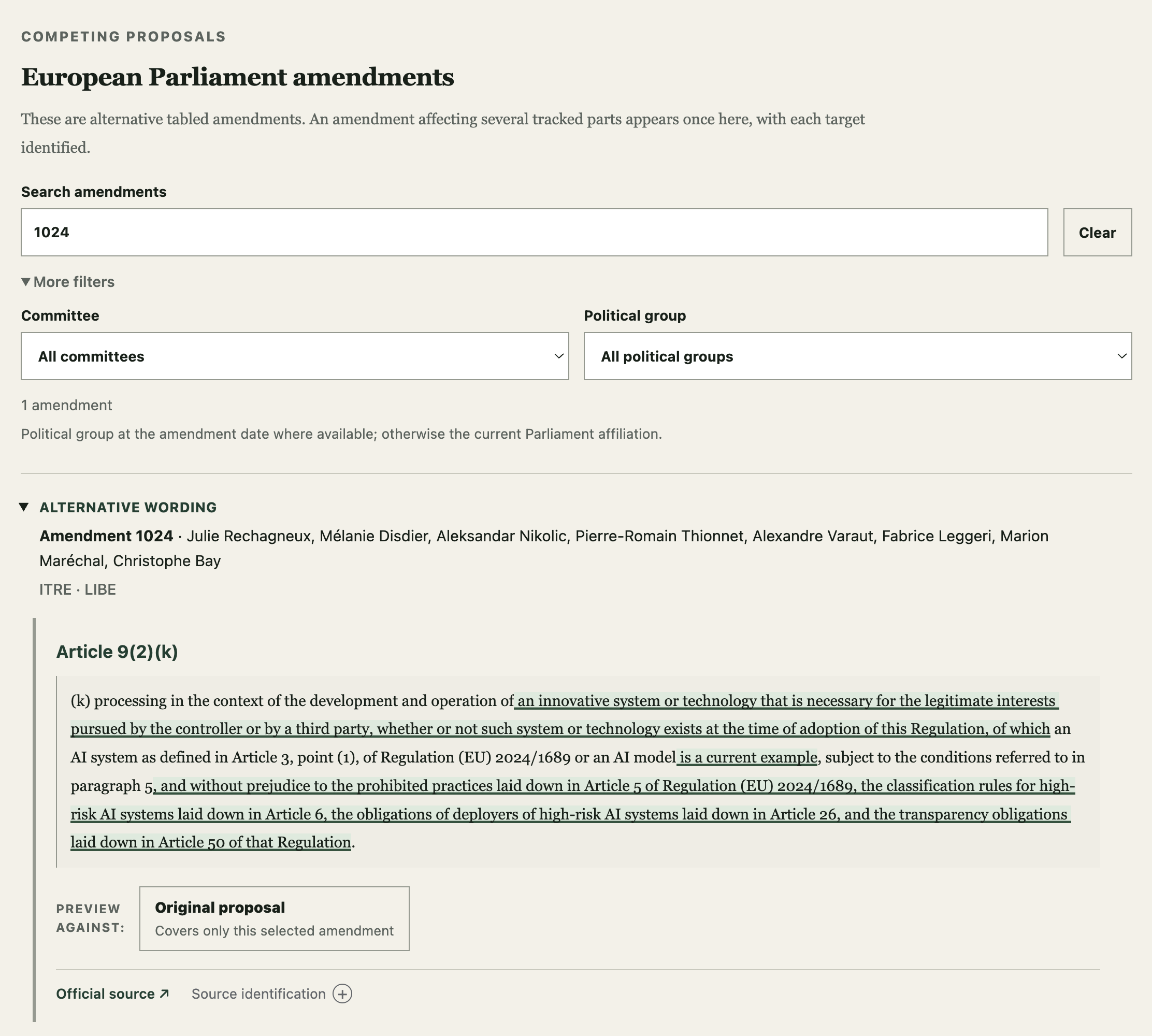Click the Amendment 1024 title
Screen dimensions: 1152x1036
(x=106, y=536)
